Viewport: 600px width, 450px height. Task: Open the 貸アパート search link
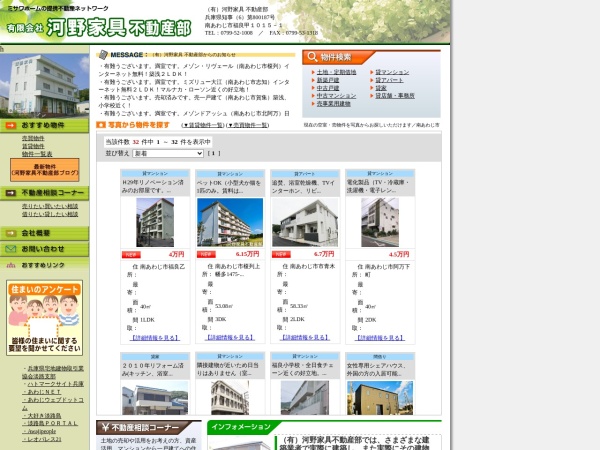tap(389, 80)
